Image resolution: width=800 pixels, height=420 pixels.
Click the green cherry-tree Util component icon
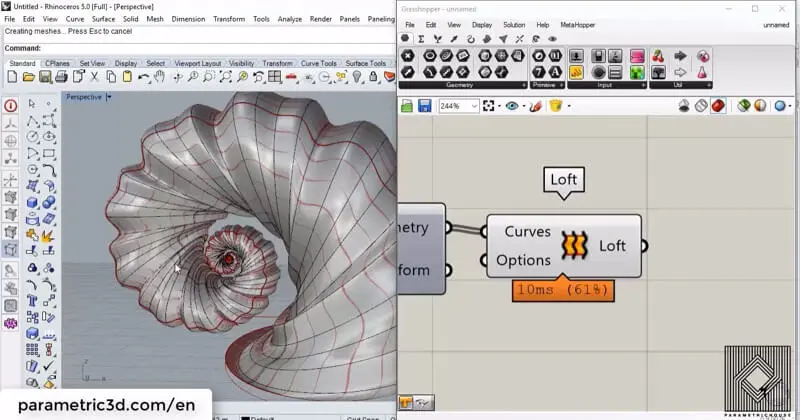pos(658,55)
